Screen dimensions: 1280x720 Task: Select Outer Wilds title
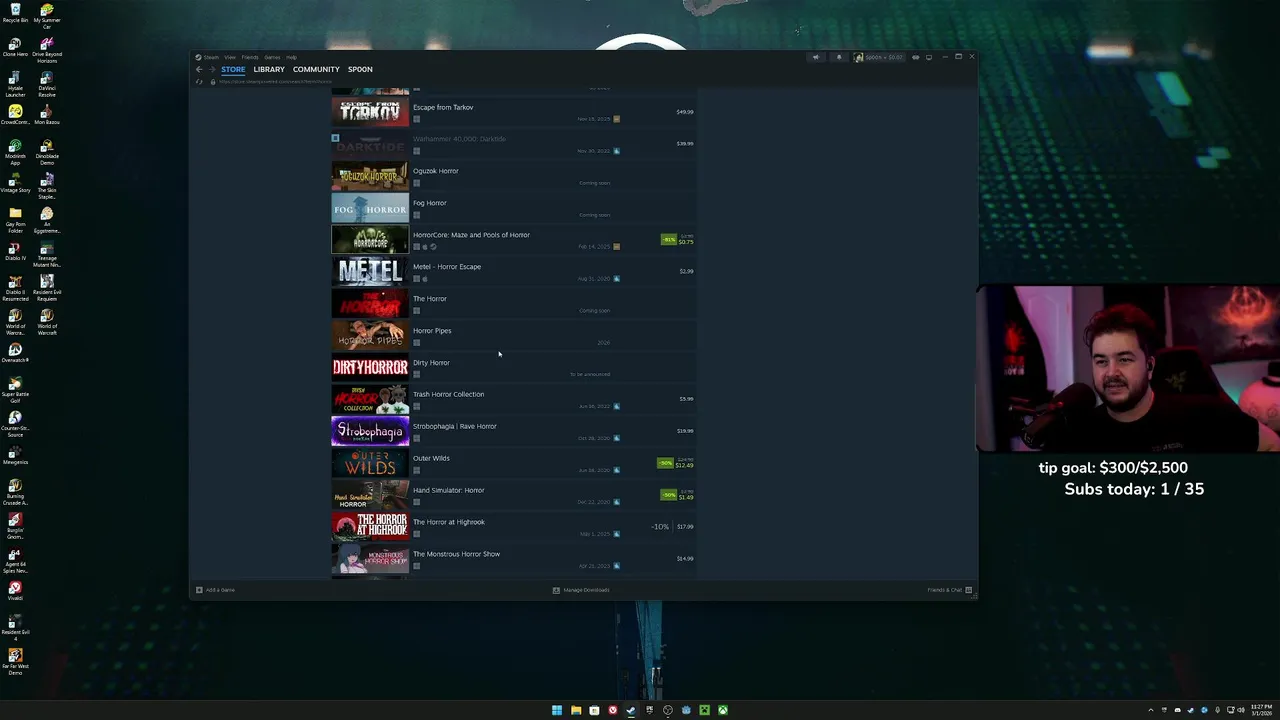pos(431,459)
